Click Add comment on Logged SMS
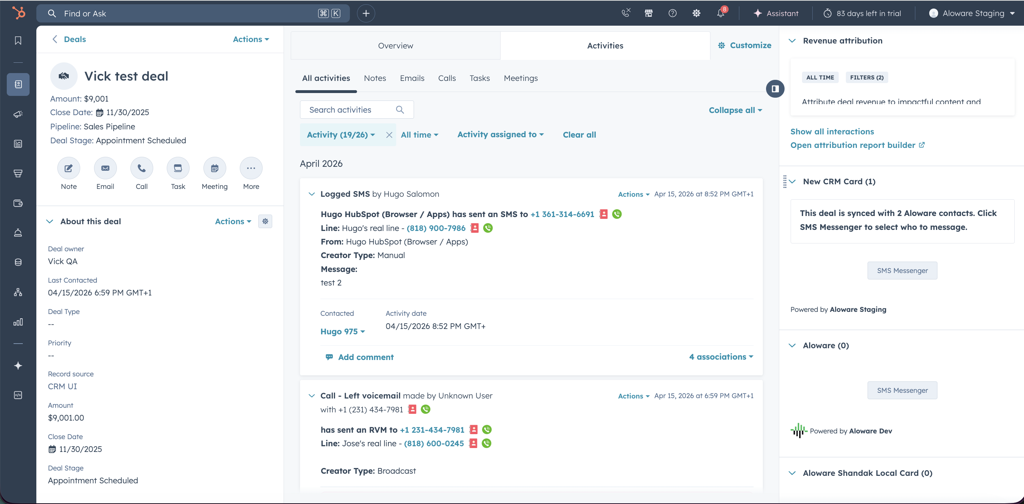1024x504 pixels. pyautogui.click(x=360, y=357)
